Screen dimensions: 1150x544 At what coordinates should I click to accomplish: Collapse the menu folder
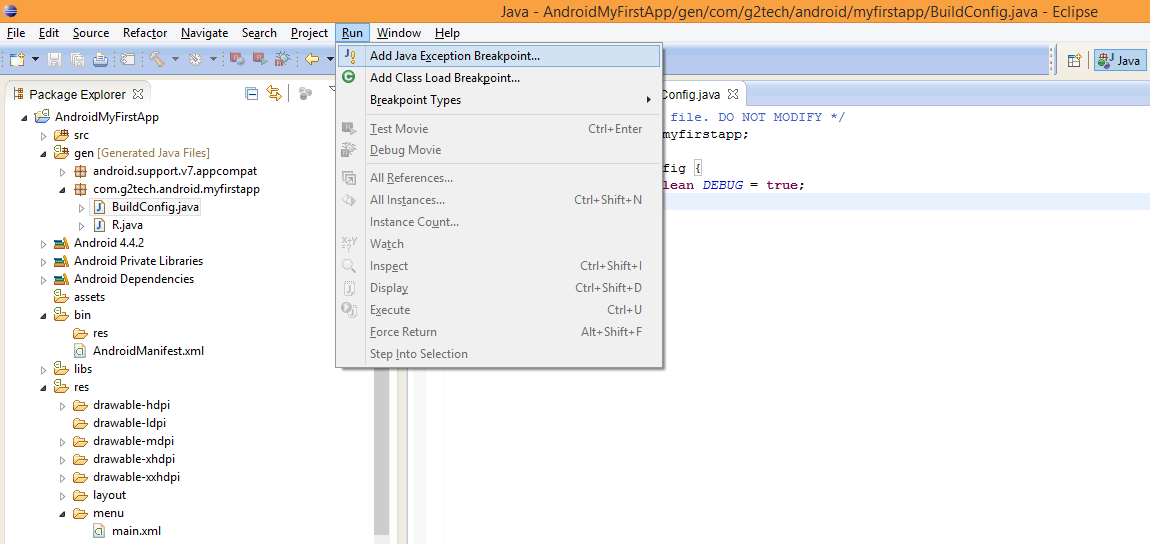pos(62,514)
